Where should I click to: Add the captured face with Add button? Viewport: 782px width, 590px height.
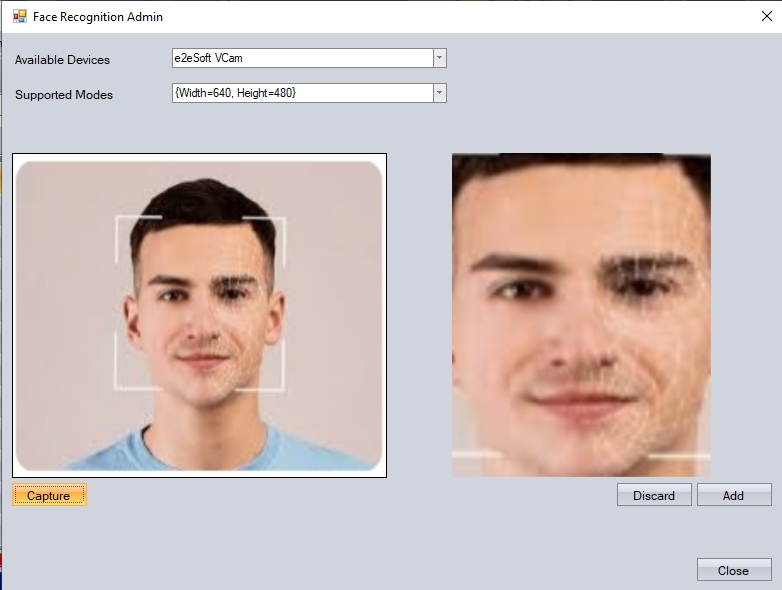point(733,495)
